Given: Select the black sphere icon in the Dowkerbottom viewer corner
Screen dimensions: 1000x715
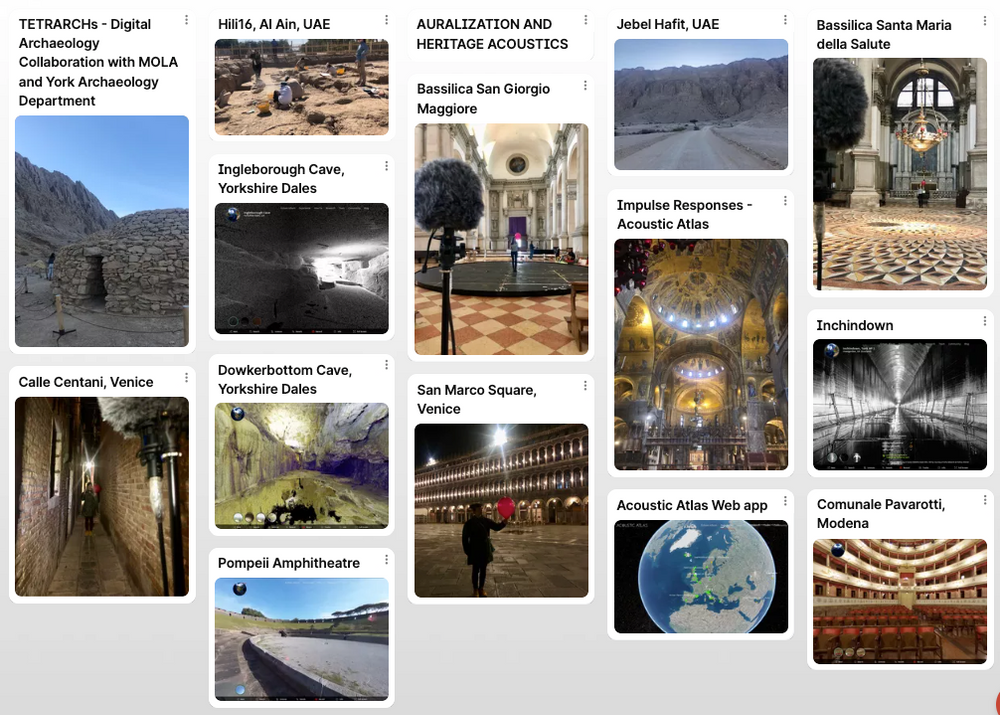Looking at the screenshot, I should [249, 517].
